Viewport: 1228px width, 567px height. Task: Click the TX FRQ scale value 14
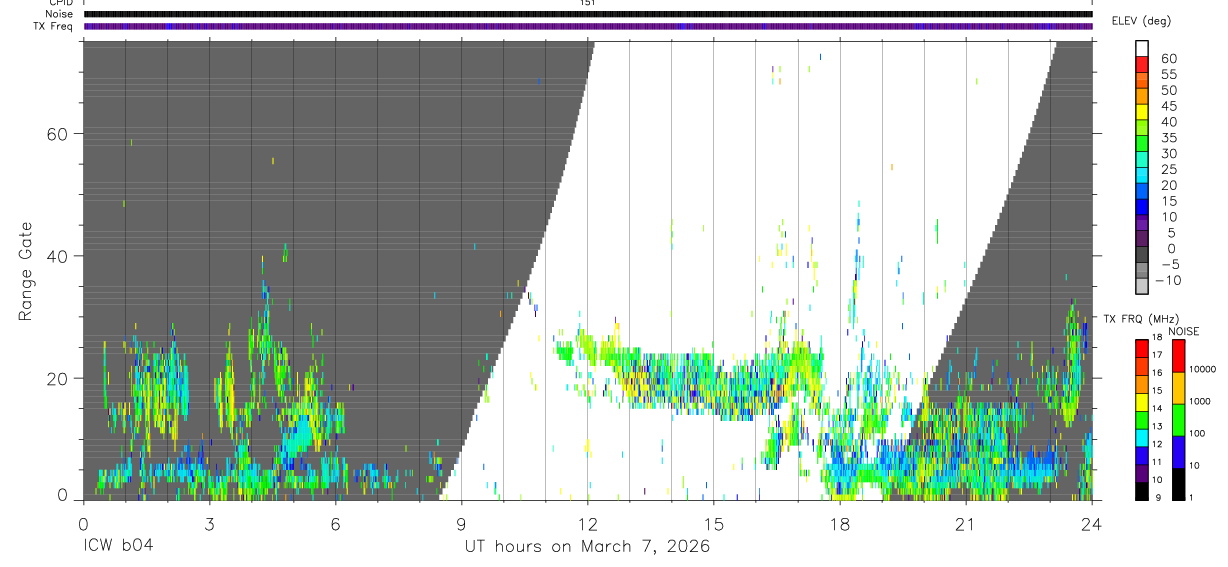tap(1157, 409)
